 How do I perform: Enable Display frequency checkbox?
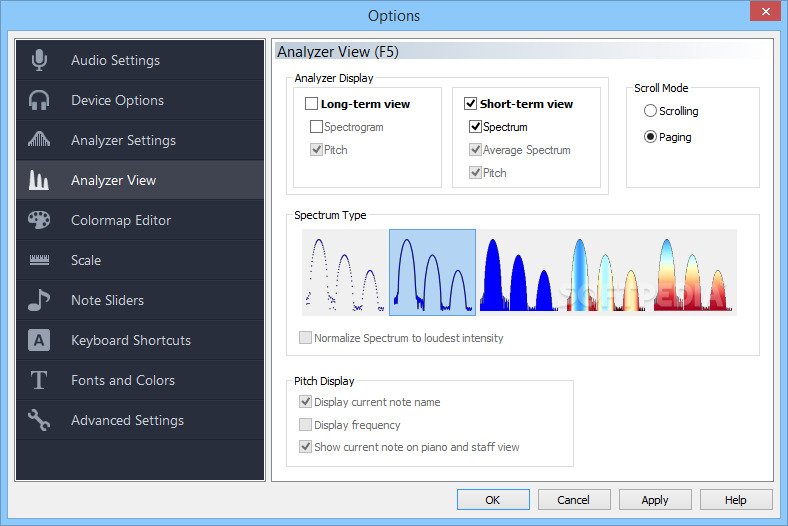[x=305, y=425]
